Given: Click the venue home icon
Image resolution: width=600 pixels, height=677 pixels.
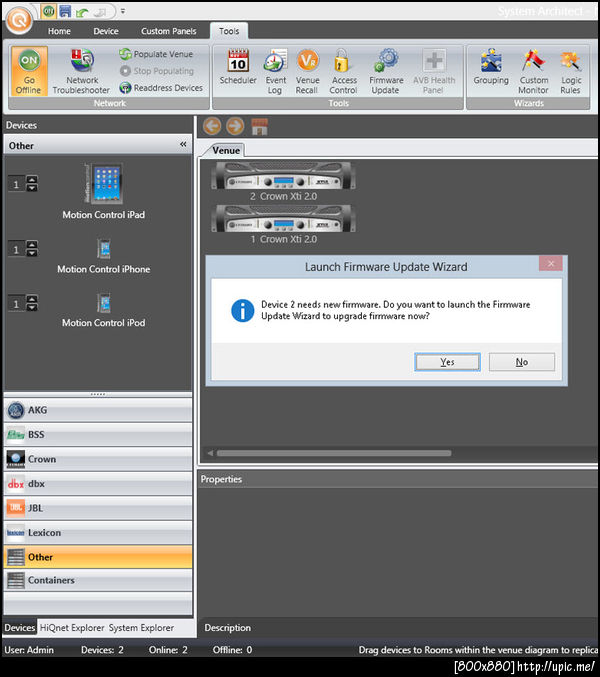Looking at the screenshot, I should point(259,127).
